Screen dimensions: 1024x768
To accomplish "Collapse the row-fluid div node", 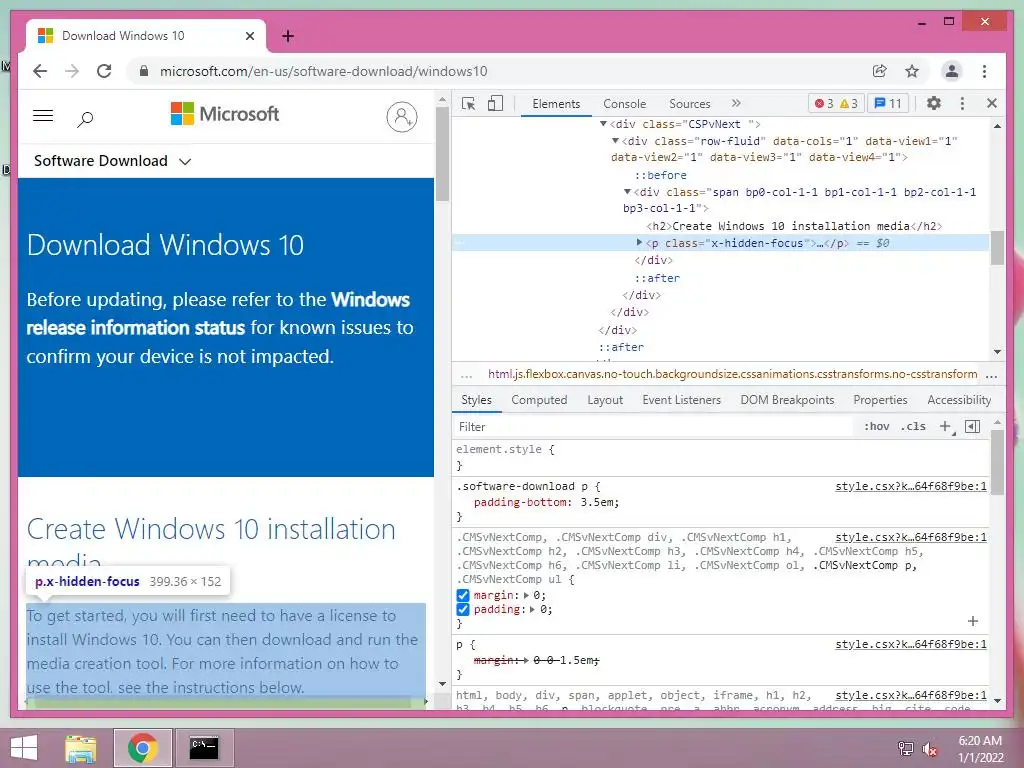I will pyautogui.click(x=615, y=140).
